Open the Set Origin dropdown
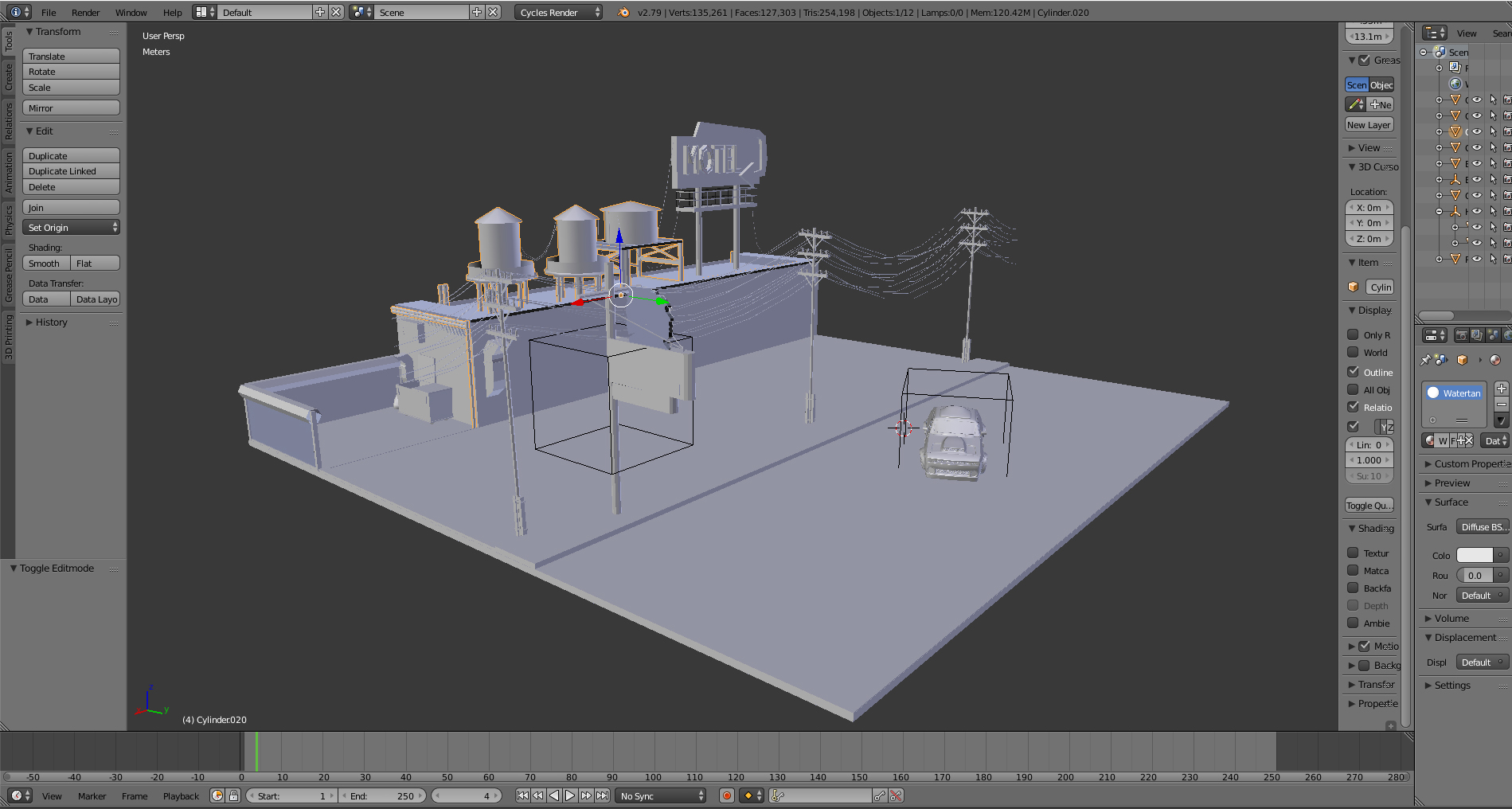Viewport: 1512px width, 809px height. pos(71,228)
